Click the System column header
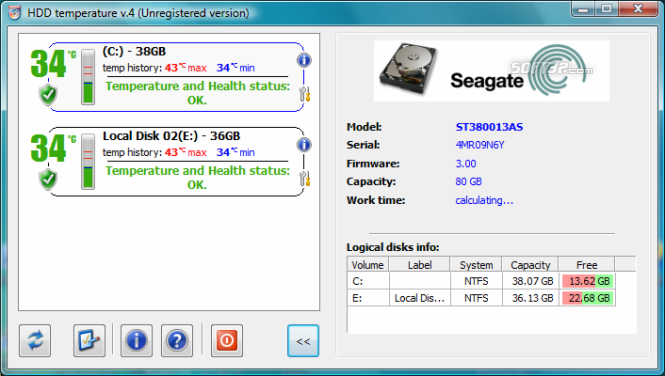This screenshot has width=665, height=376. click(476, 265)
